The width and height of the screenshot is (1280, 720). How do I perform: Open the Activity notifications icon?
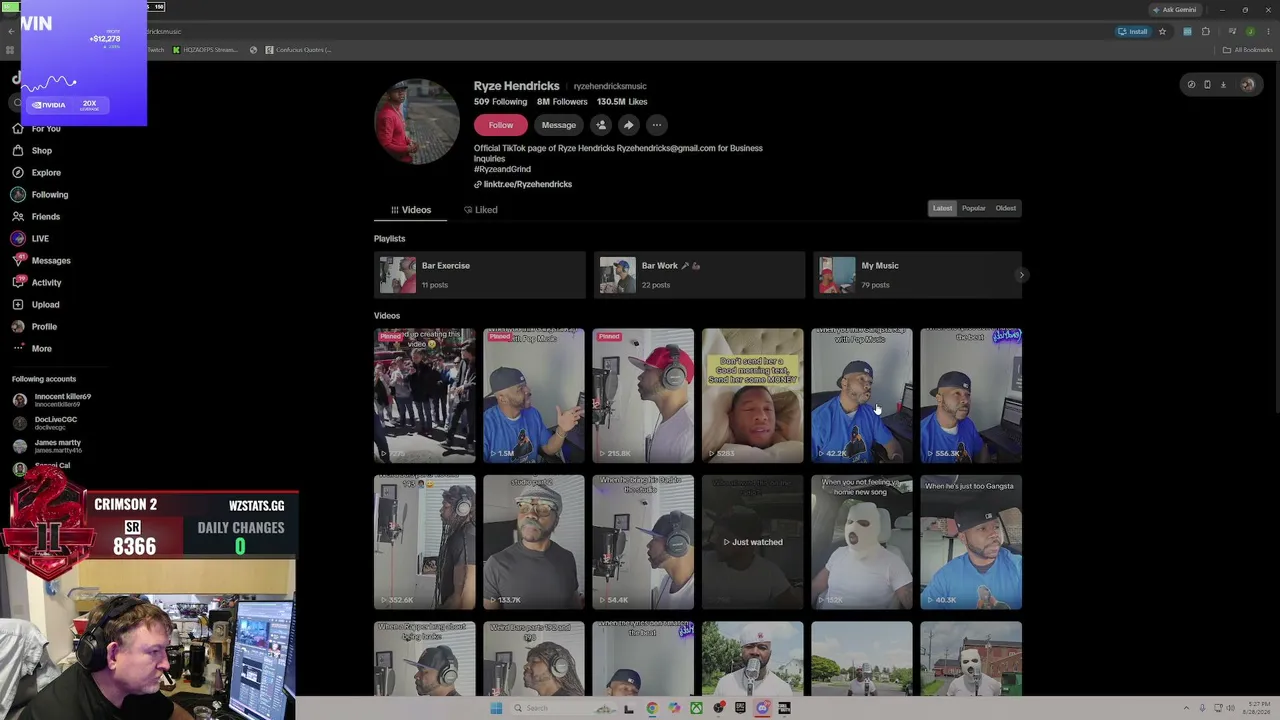click(18, 282)
